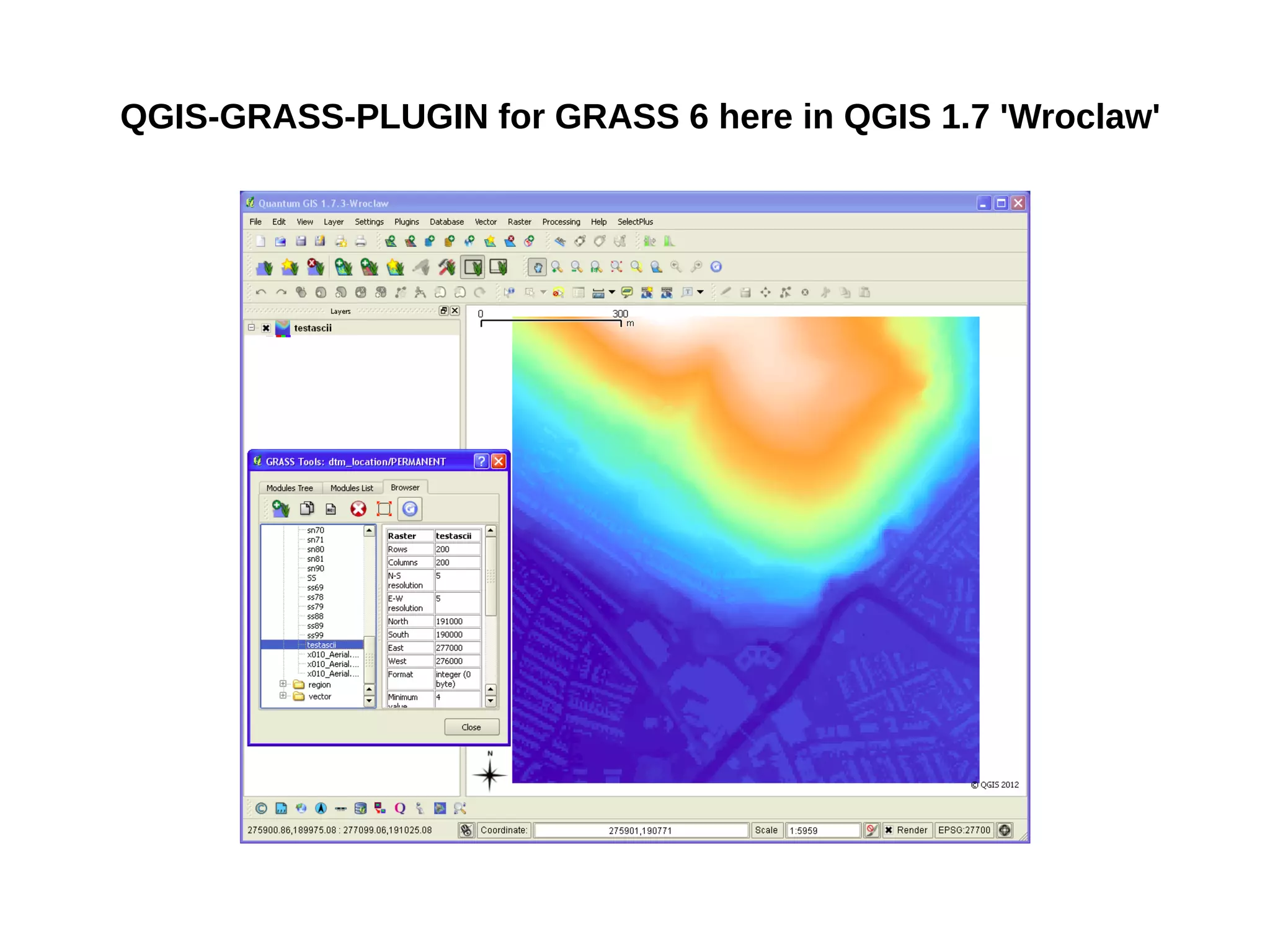Expand the vector folder in browser tree
This screenshot has width=1270, height=952.
(x=283, y=695)
